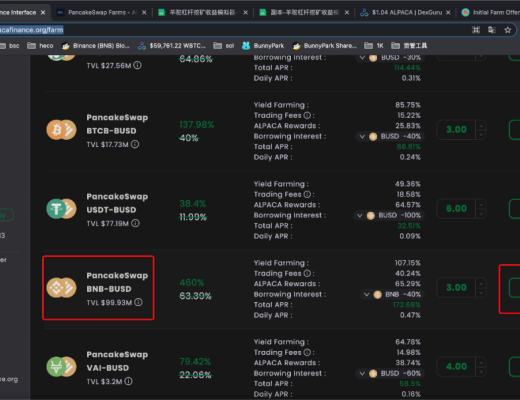Click the VAI-BUSD token pair icon
The height and width of the screenshot is (400, 520).
(x=61, y=366)
